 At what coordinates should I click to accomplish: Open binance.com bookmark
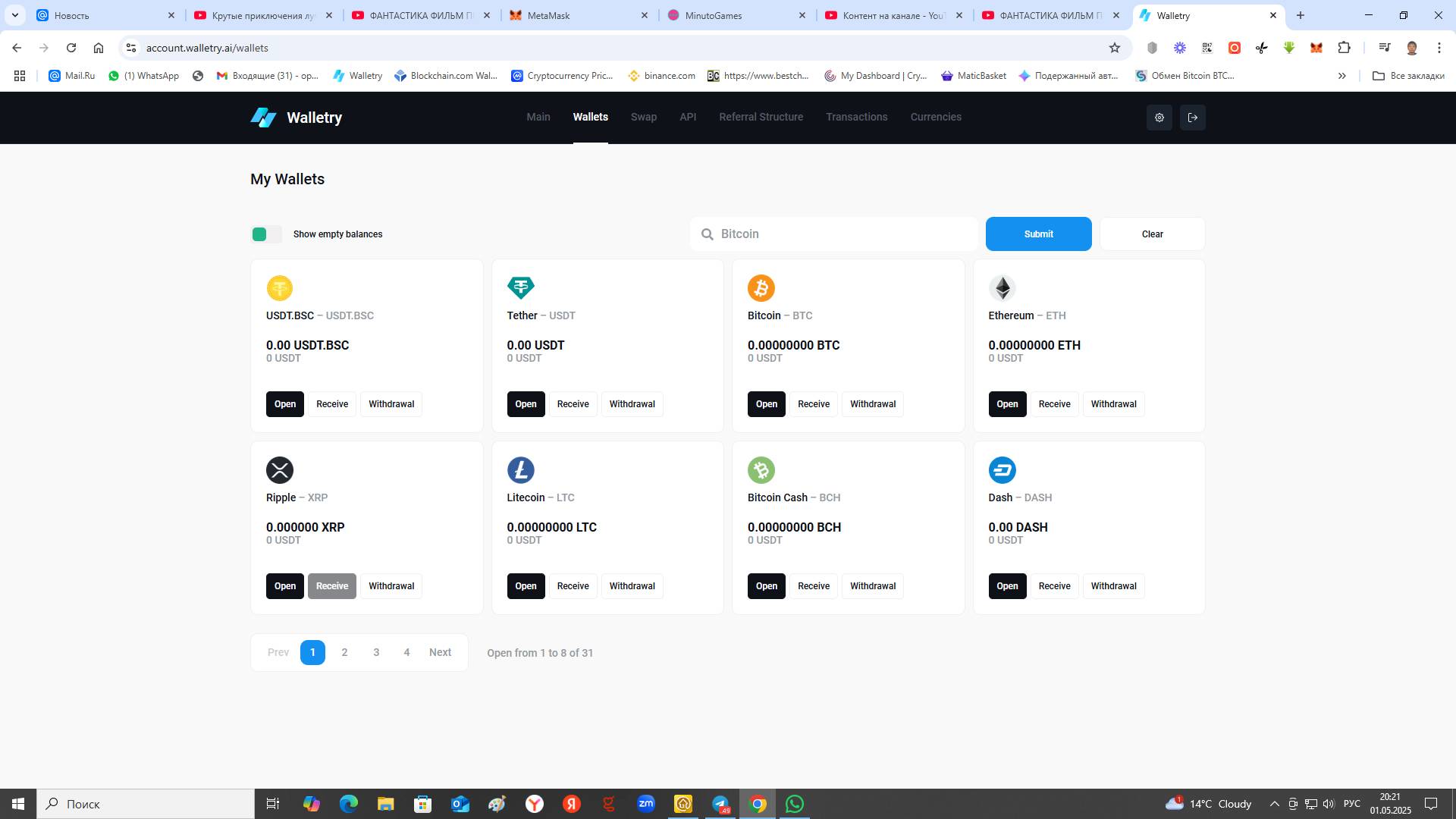(661, 76)
